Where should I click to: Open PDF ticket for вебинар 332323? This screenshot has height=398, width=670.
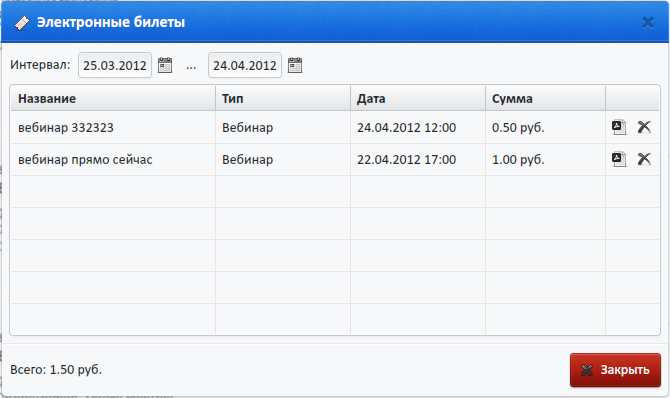click(619, 127)
